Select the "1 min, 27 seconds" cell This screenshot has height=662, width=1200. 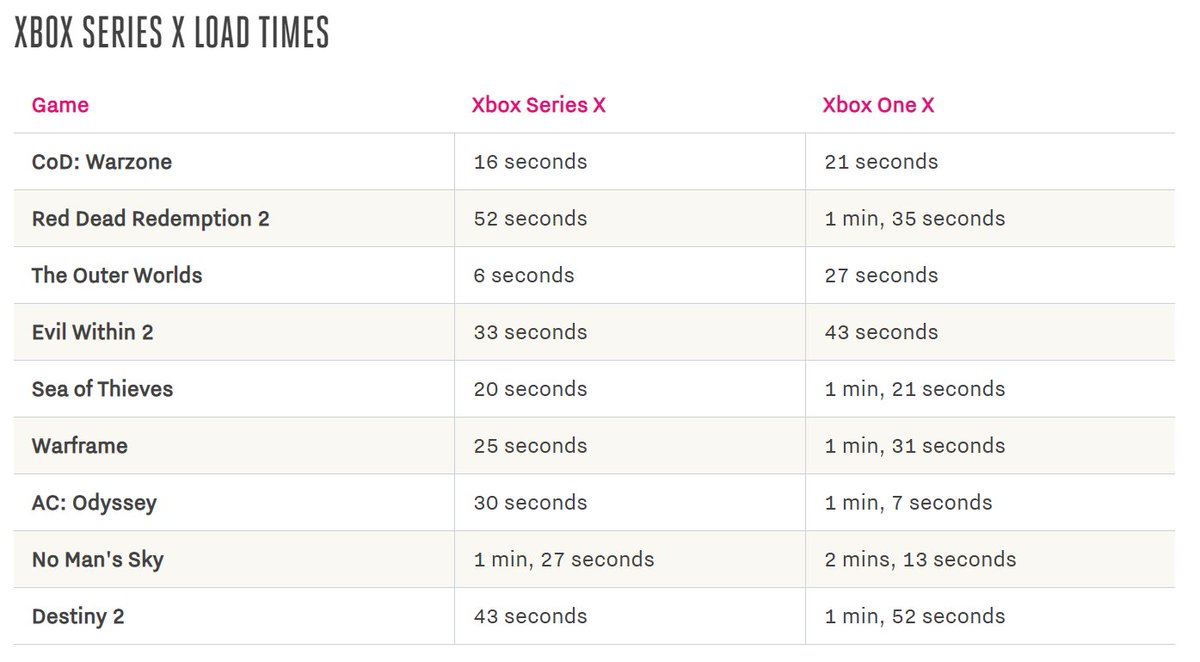(x=564, y=560)
